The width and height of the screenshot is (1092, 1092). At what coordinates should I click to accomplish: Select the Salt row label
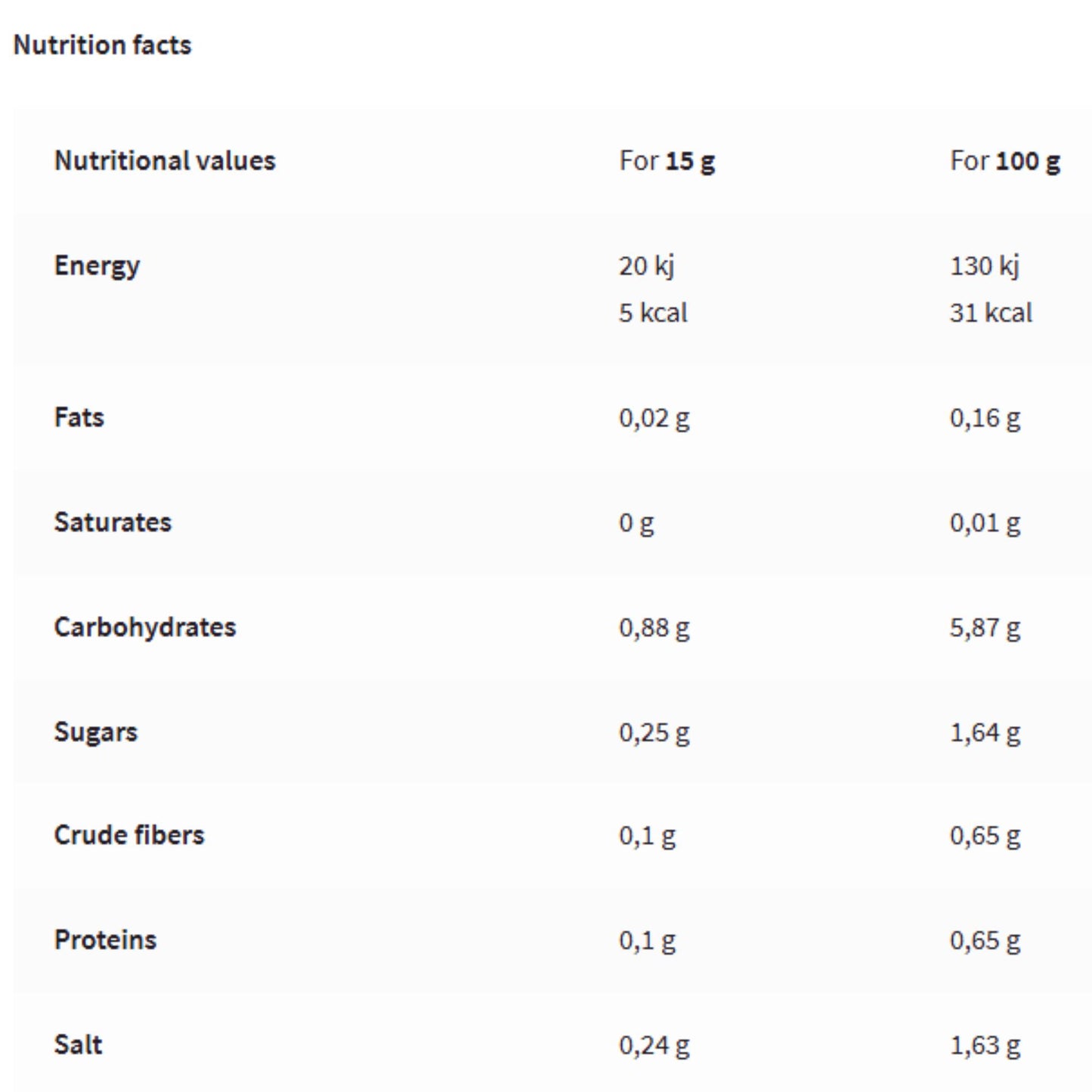(x=78, y=1045)
